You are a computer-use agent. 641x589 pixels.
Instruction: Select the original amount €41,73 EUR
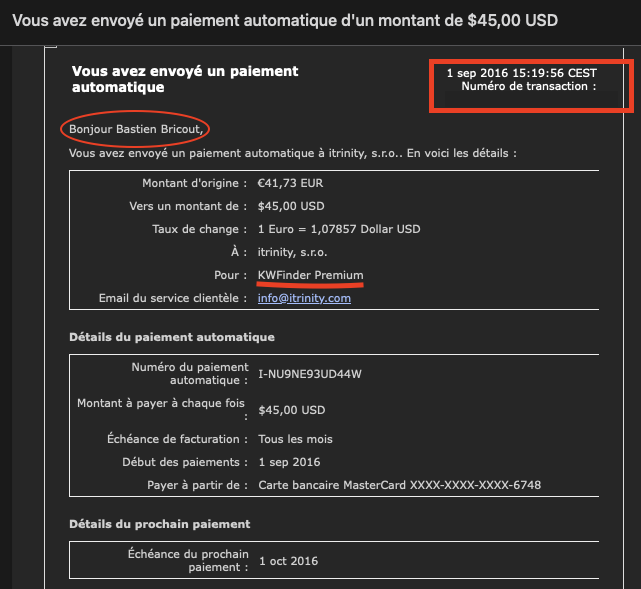tap(290, 183)
